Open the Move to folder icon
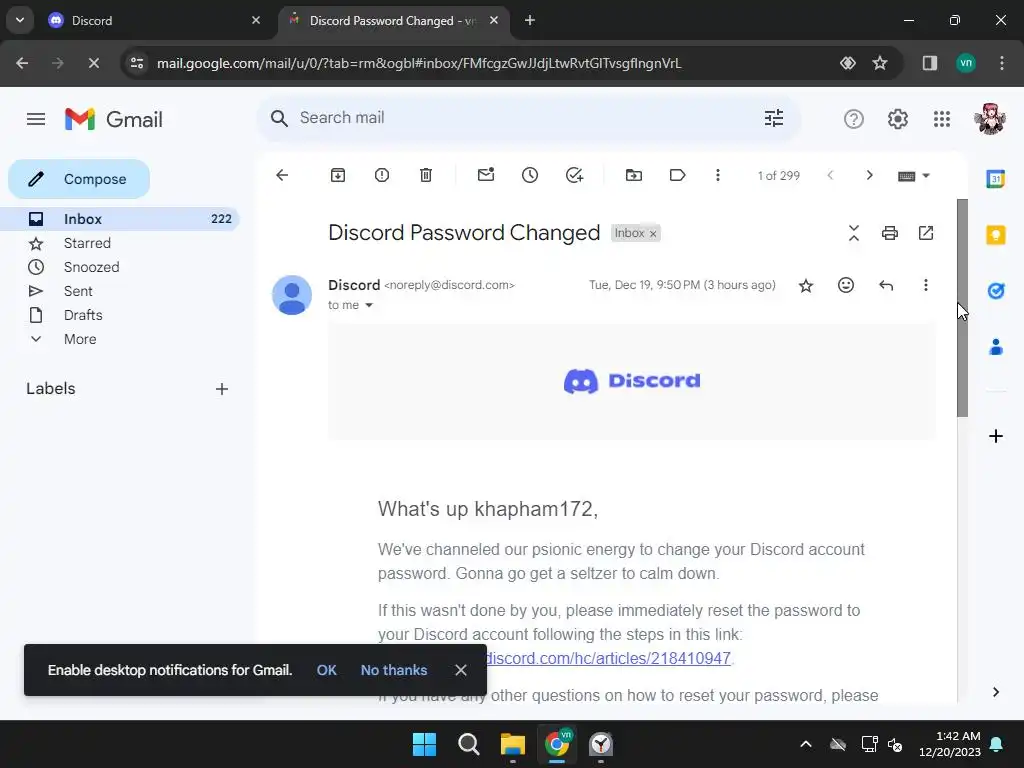Screen dimensions: 1024x768 [x=633, y=175]
